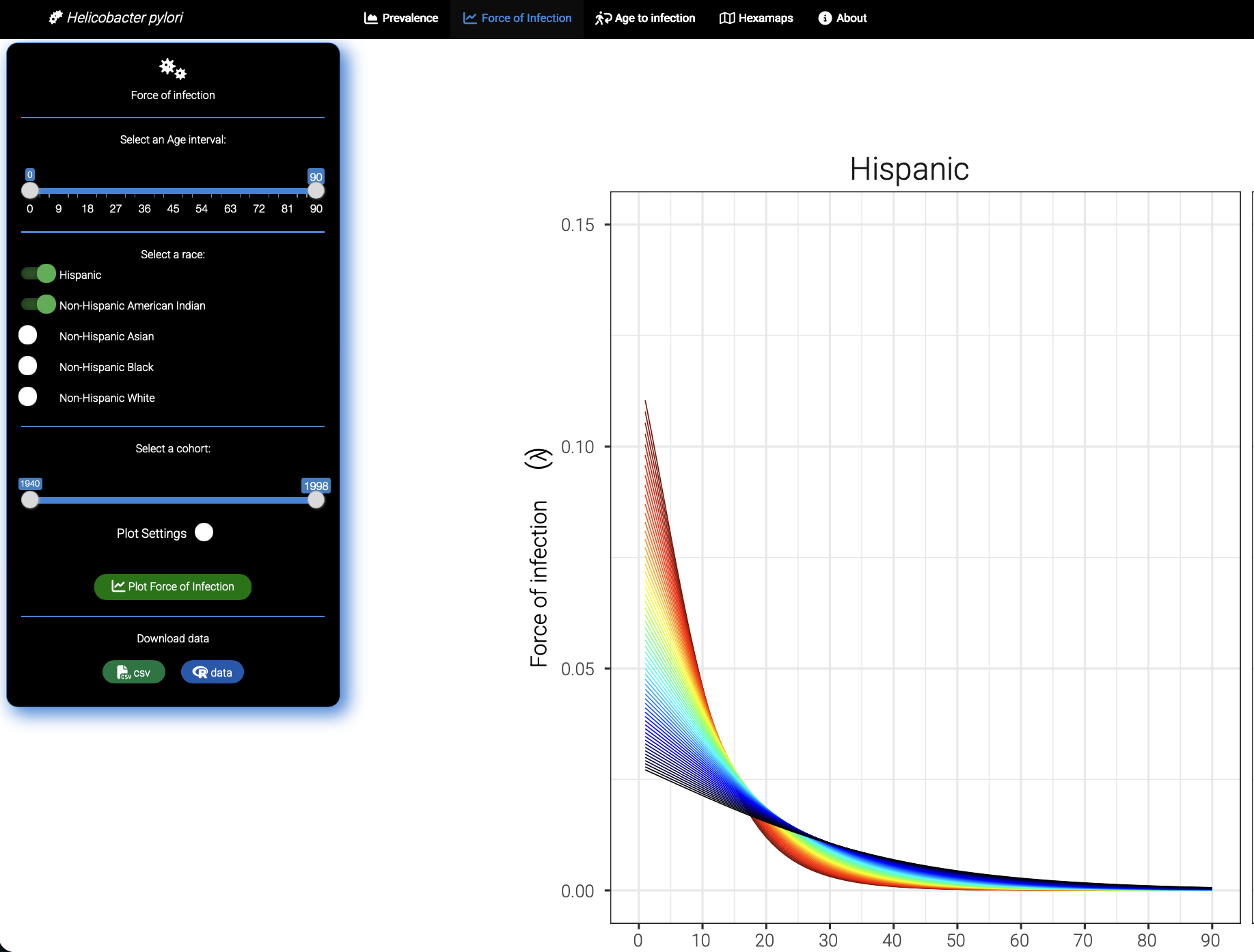The image size is (1254, 952).
Task: Click age slider tick label 27
Action: [116, 209]
